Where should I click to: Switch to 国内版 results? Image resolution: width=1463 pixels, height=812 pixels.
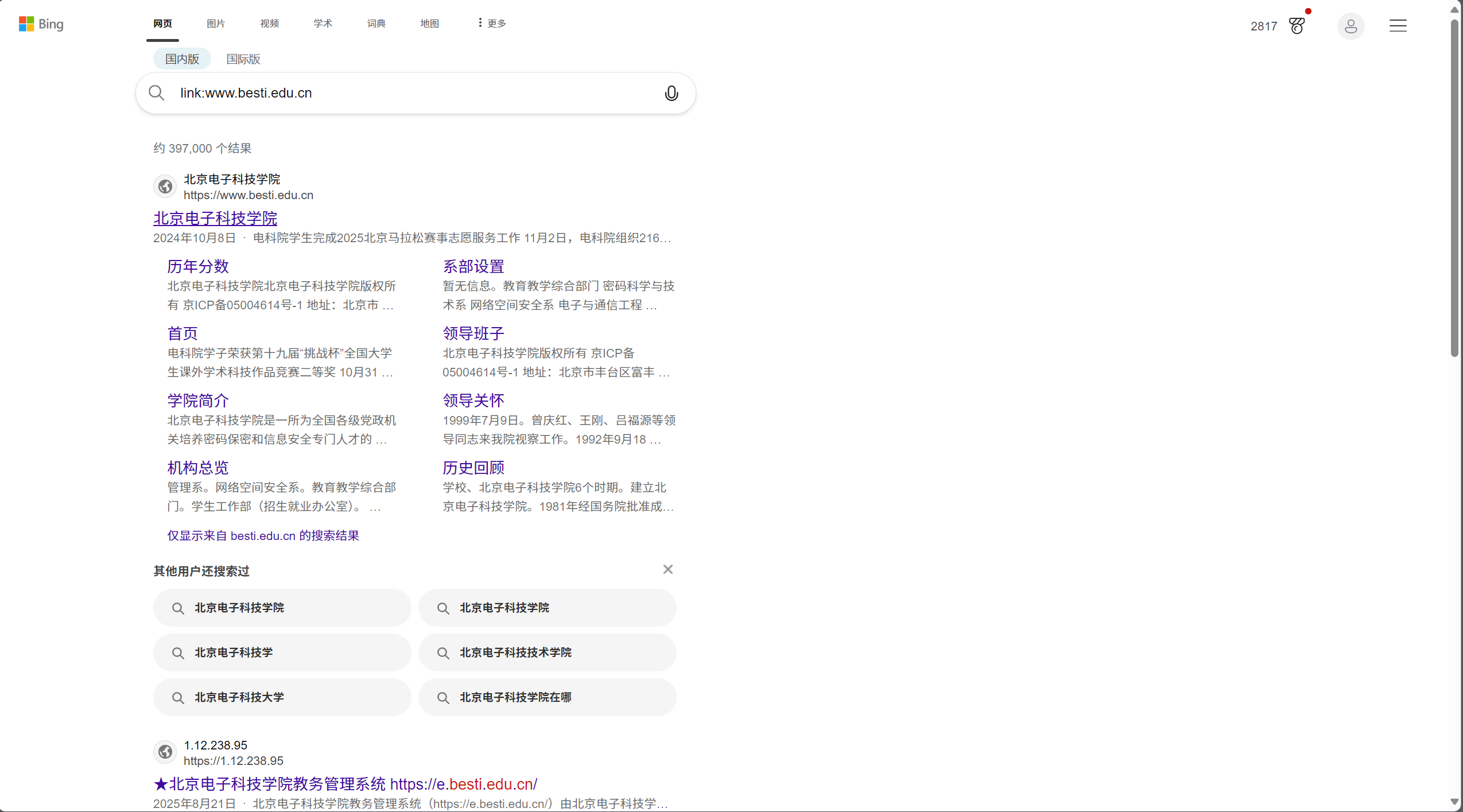tap(181, 59)
